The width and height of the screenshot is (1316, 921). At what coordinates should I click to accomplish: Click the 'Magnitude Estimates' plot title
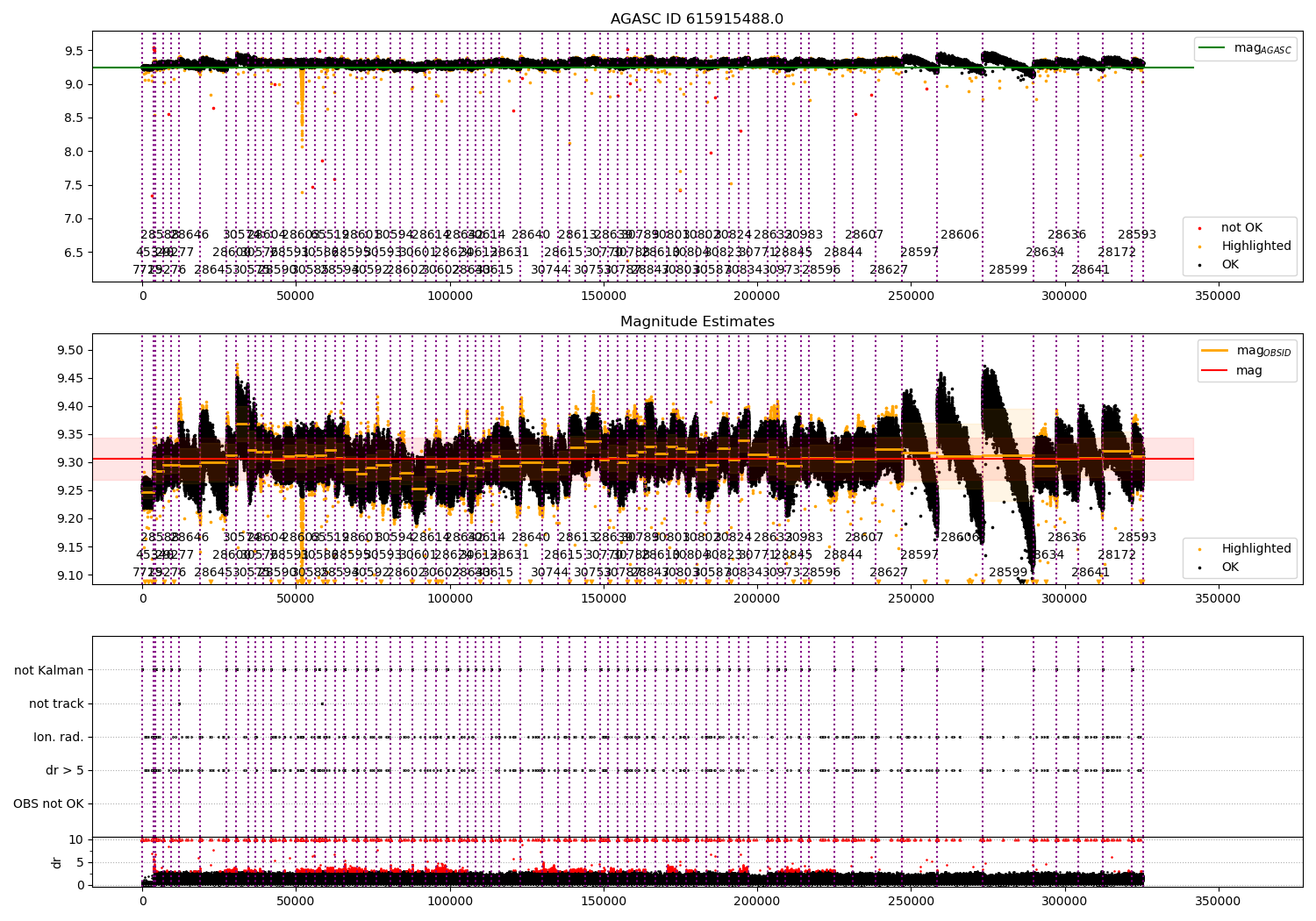697,322
